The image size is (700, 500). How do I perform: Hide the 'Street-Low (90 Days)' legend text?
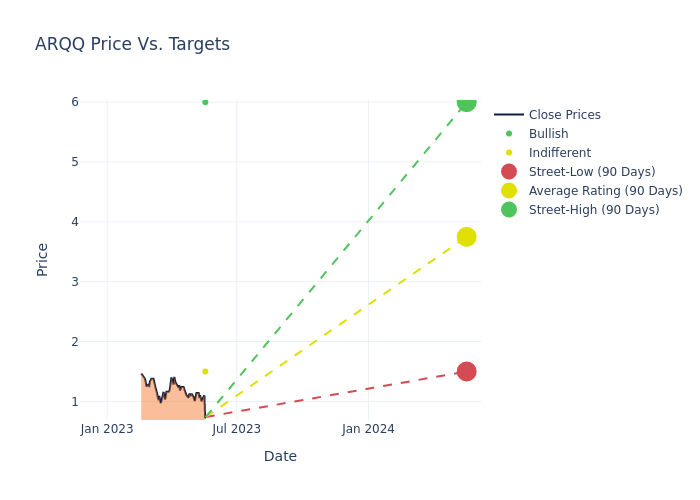click(591, 172)
